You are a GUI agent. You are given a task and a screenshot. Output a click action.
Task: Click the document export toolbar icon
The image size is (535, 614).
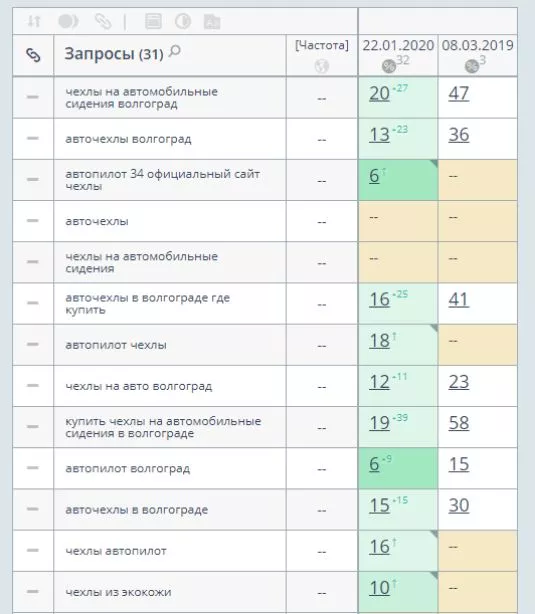pyautogui.click(x=212, y=22)
